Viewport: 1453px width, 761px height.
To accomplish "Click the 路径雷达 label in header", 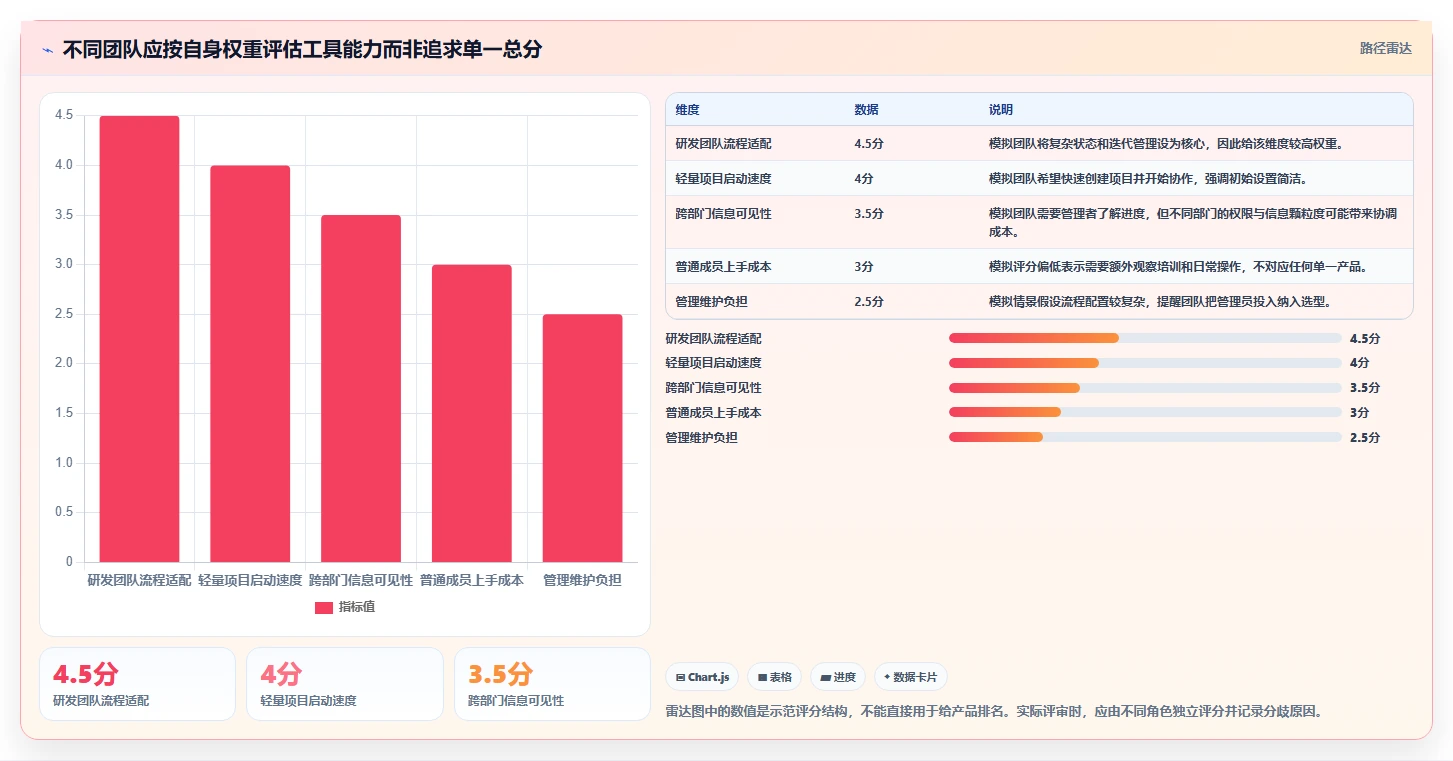I will (x=1385, y=48).
